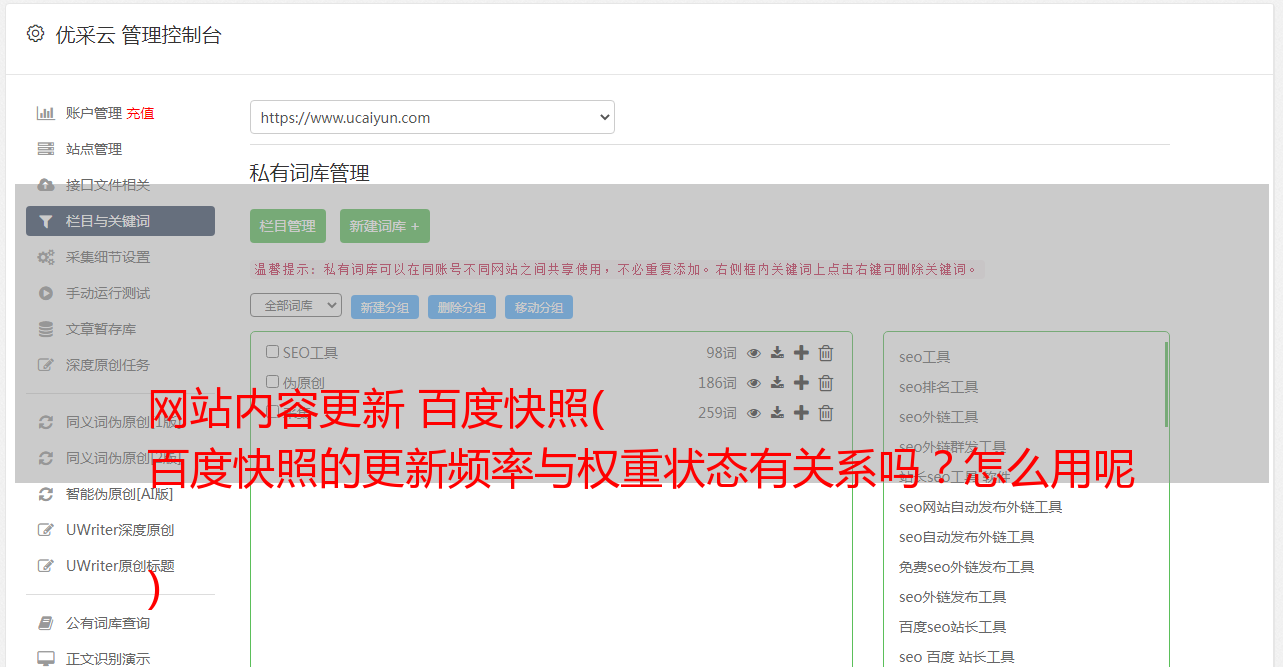Click the 98词 count on the SEO工具 row
Screen dimensions: 1283x667
pos(721,353)
